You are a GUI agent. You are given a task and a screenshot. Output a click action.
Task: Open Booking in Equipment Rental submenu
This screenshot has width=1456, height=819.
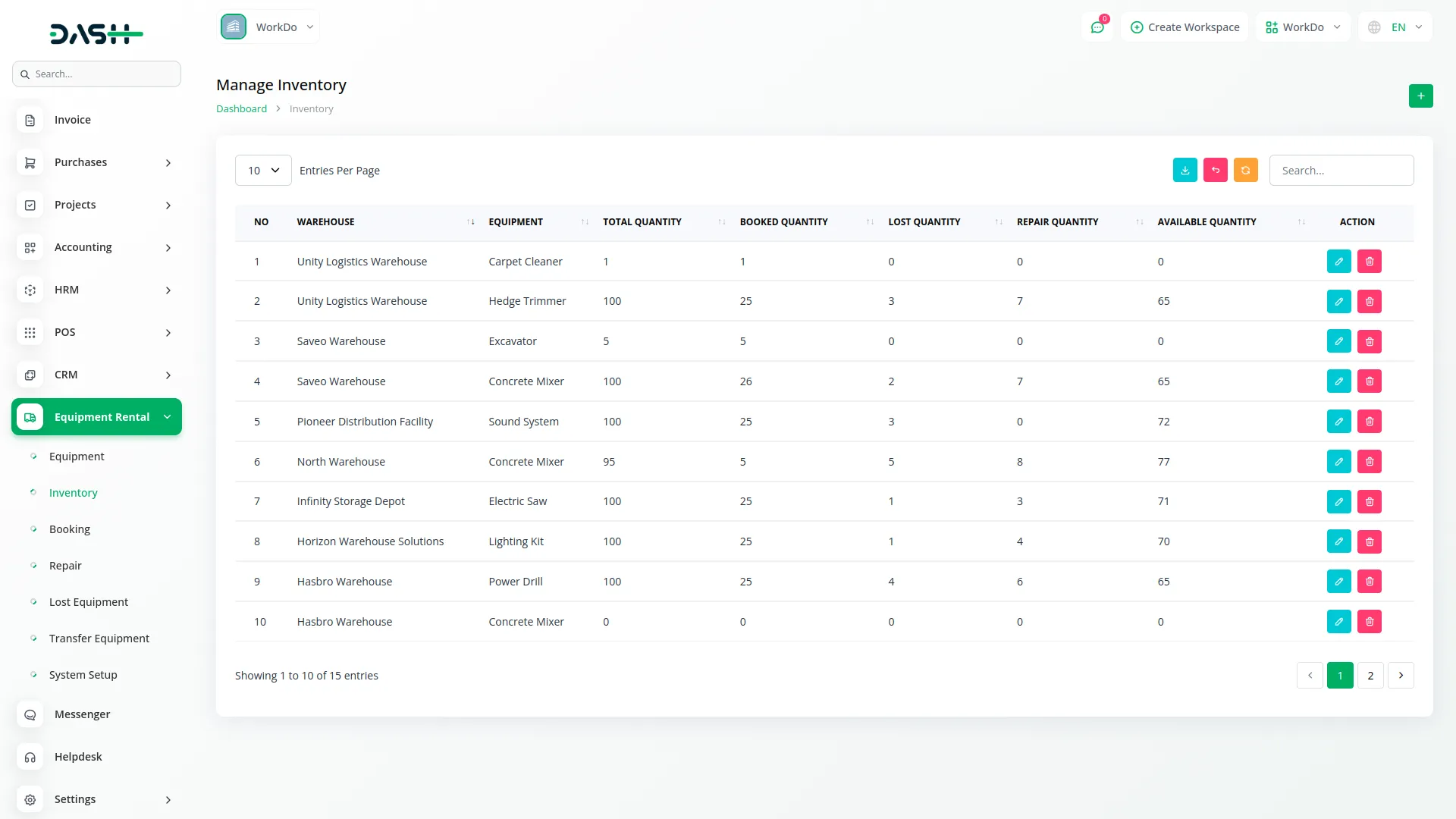(69, 529)
